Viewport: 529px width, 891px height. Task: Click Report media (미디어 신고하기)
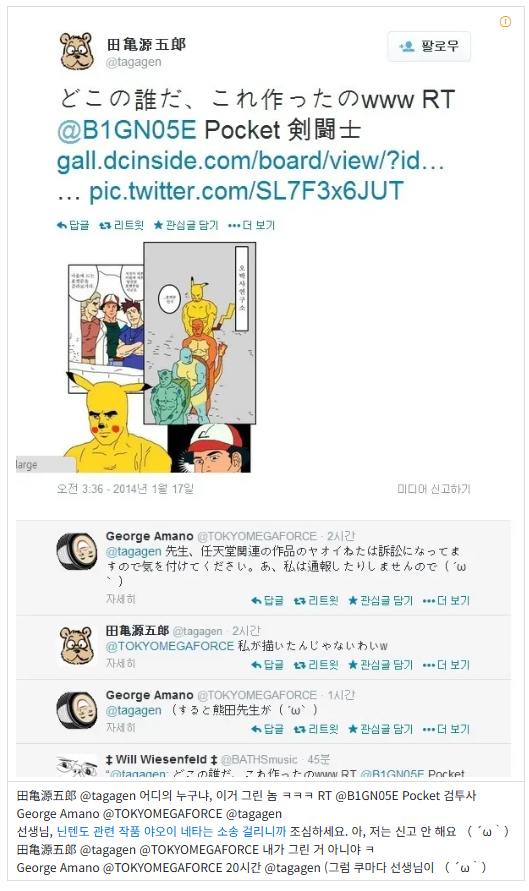pos(434,489)
